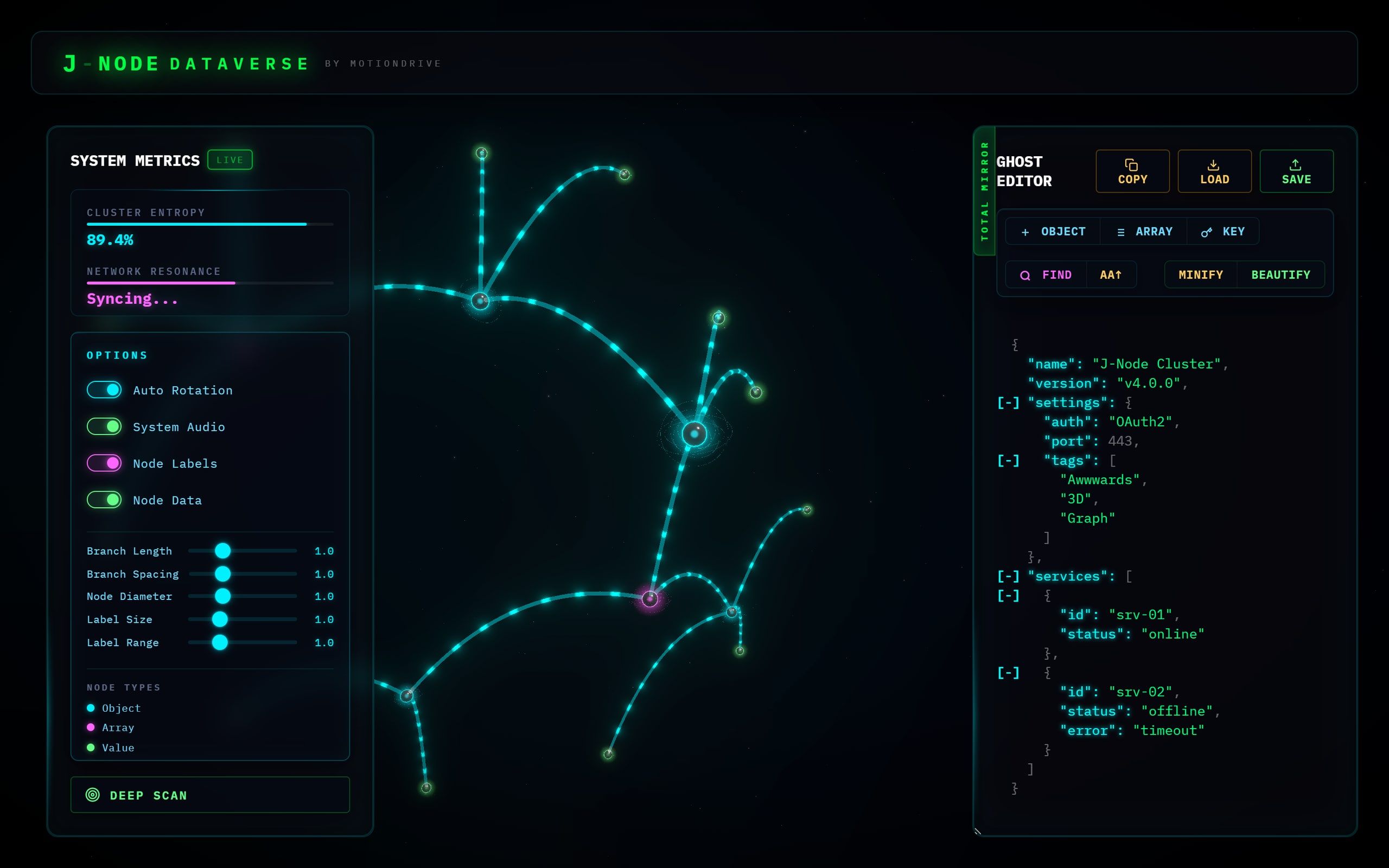Click the port value 443
The width and height of the screenshot is (1389, 868).
coord(1120,441)
